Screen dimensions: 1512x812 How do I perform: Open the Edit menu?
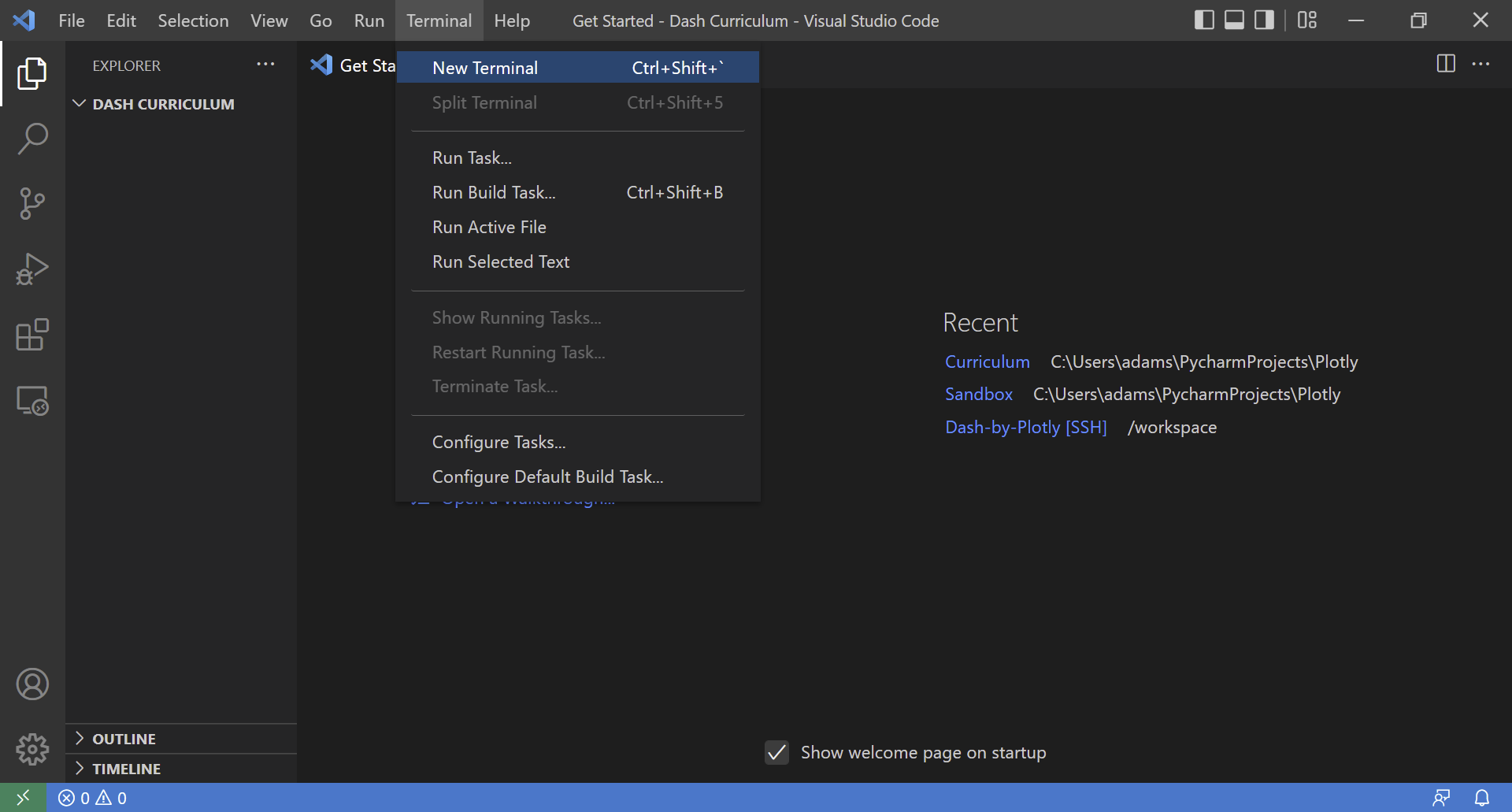click(121, 20)
